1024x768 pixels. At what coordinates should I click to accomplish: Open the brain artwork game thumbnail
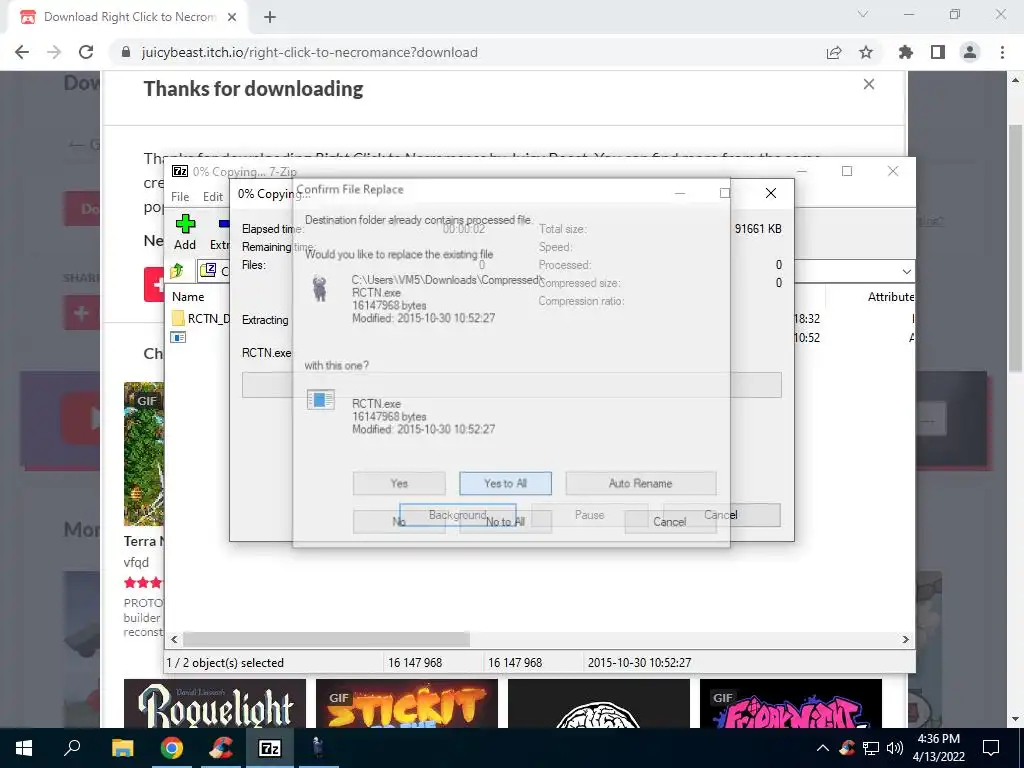coord(599,703)
